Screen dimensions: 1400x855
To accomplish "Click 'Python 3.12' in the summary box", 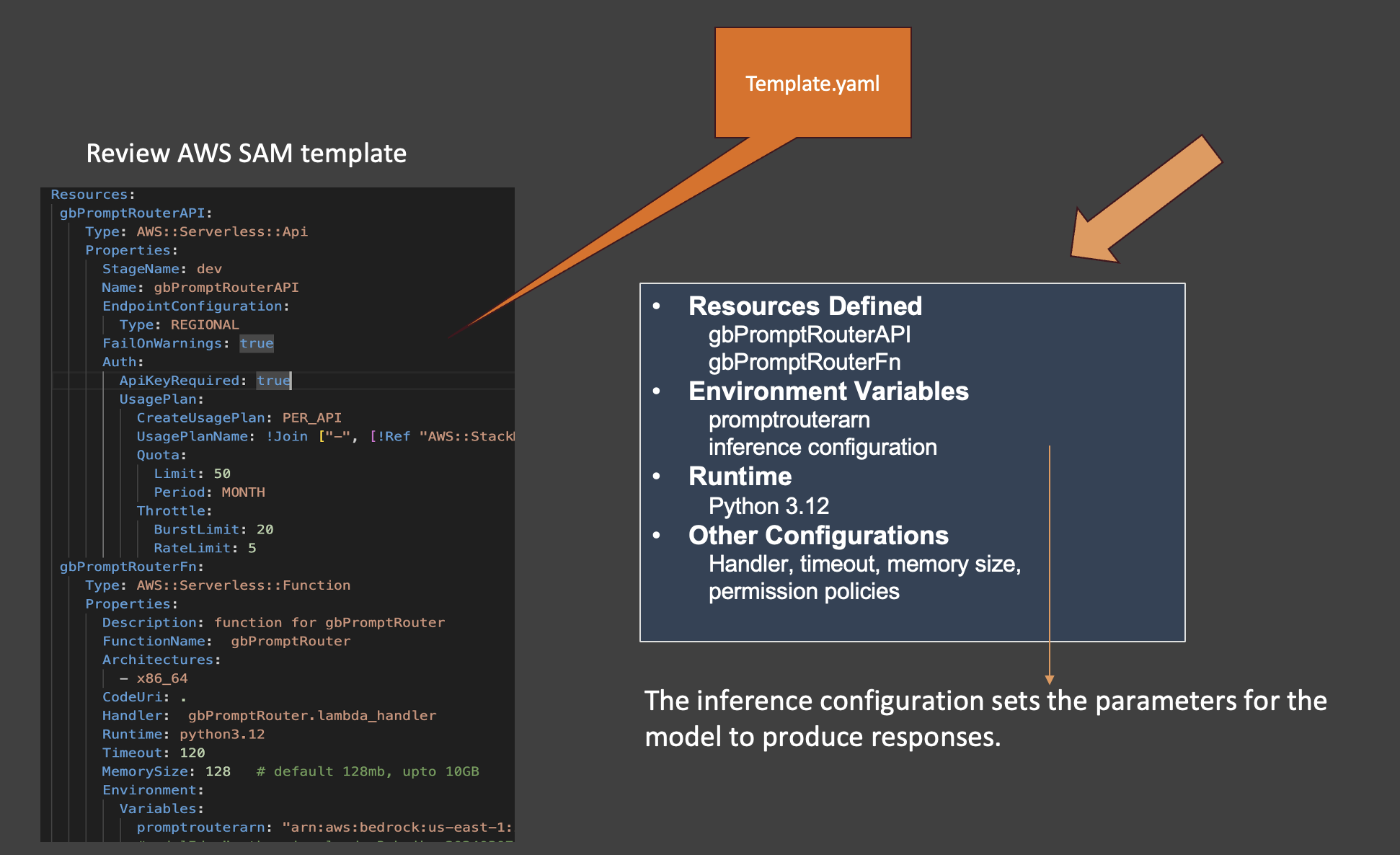I will [x=769, y=506].
